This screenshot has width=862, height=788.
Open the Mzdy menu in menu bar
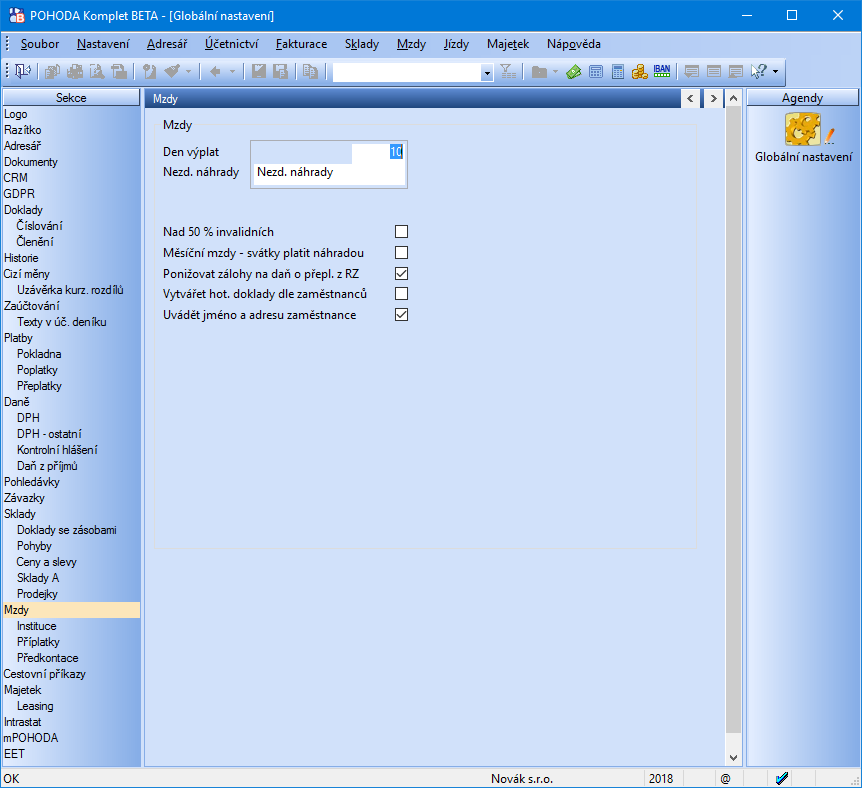[x=411, y=44]
